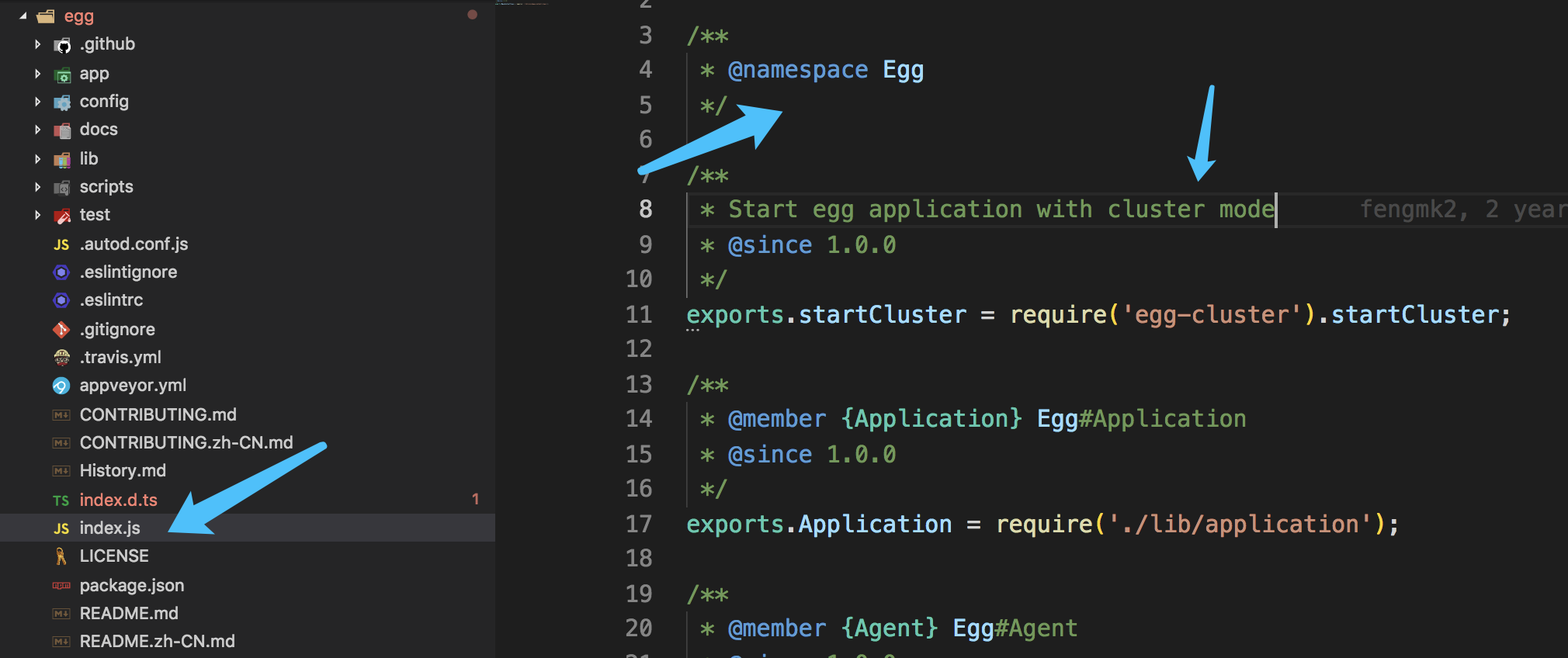
Task: Click line number 11 in the gutter
Action: tap(639, 314)
